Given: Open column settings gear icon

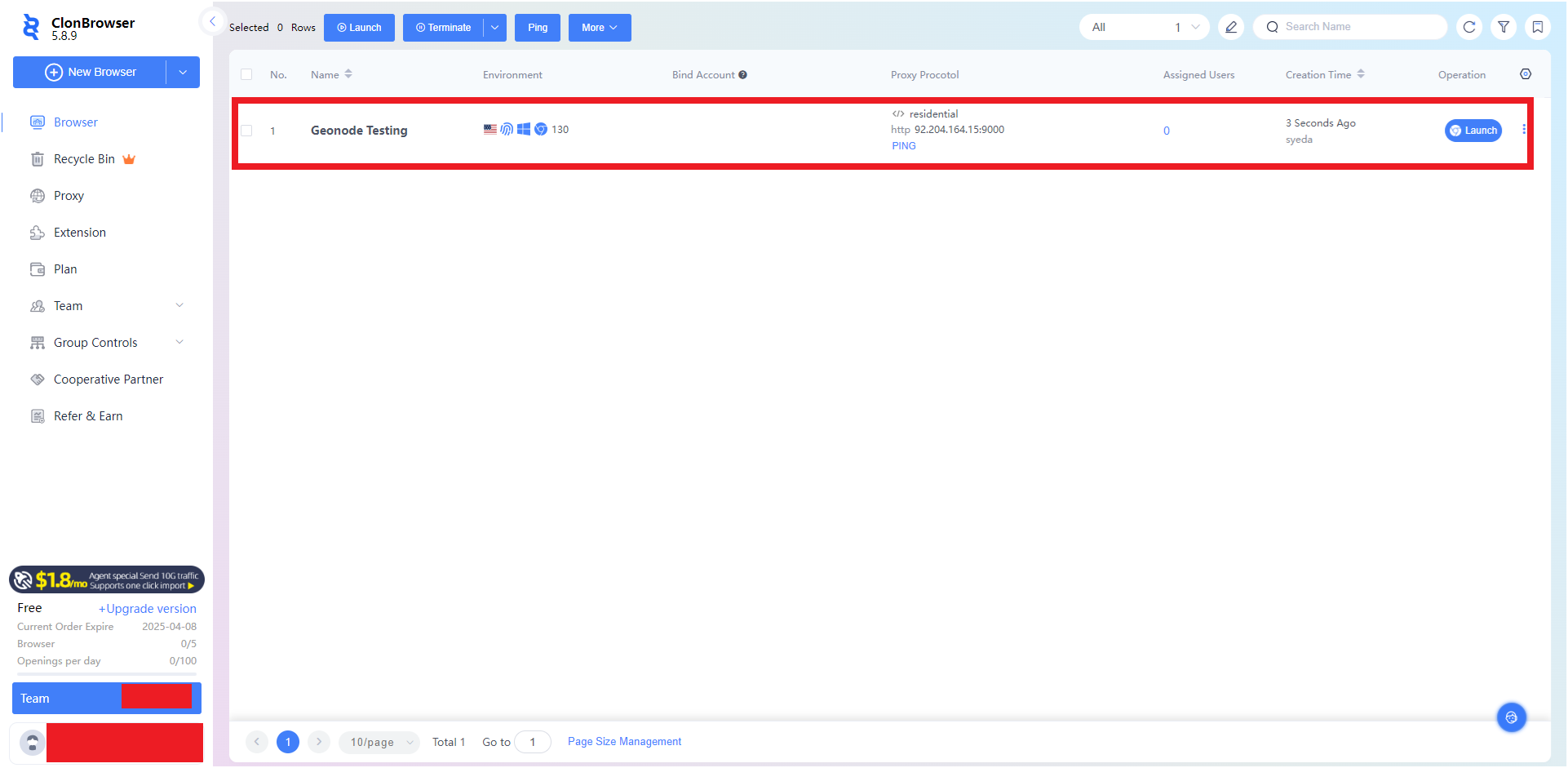Looking at the screenshot, I should point(1526,74).
